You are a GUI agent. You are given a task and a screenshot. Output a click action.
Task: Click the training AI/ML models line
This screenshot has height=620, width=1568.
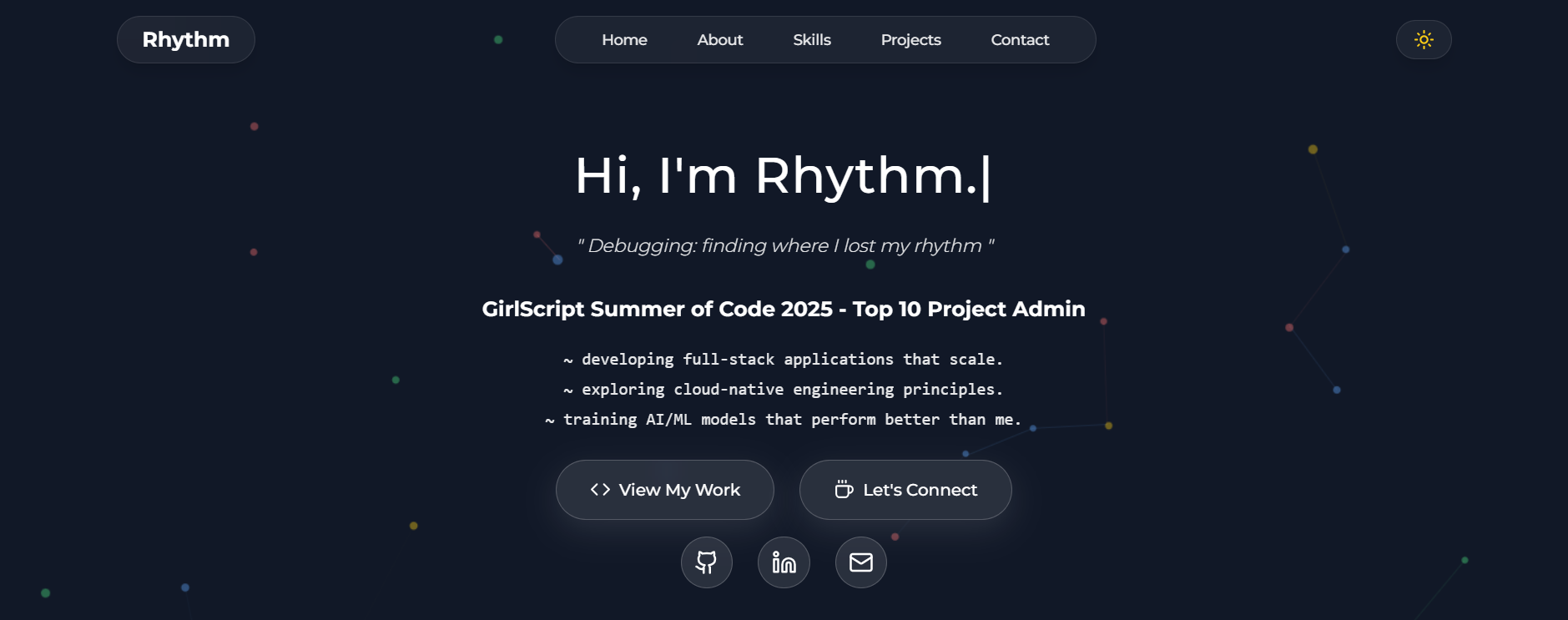click(x=783, y=419)
